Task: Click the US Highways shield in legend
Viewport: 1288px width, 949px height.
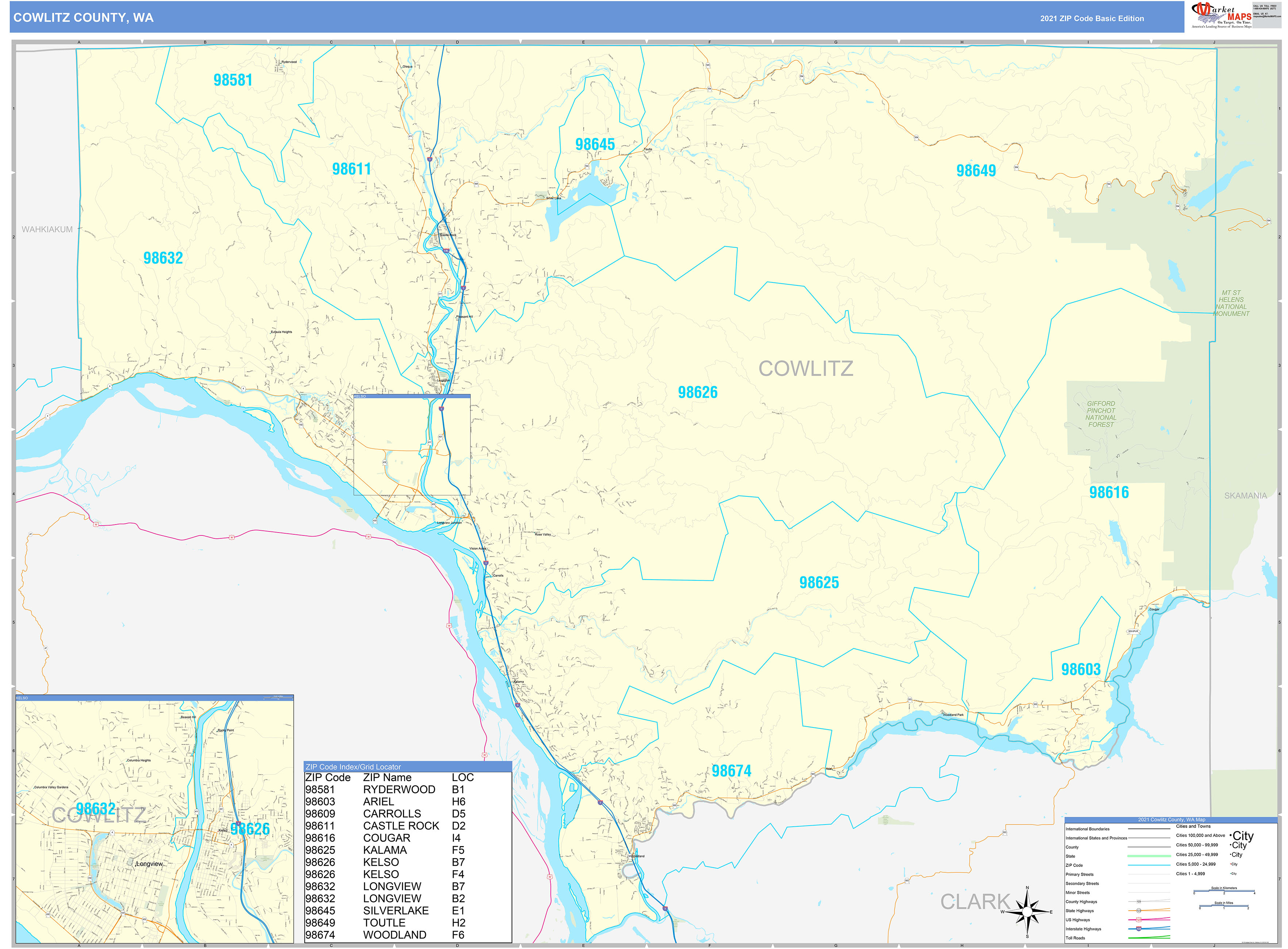Action: pyautogui.click(x=1139, y=920)
